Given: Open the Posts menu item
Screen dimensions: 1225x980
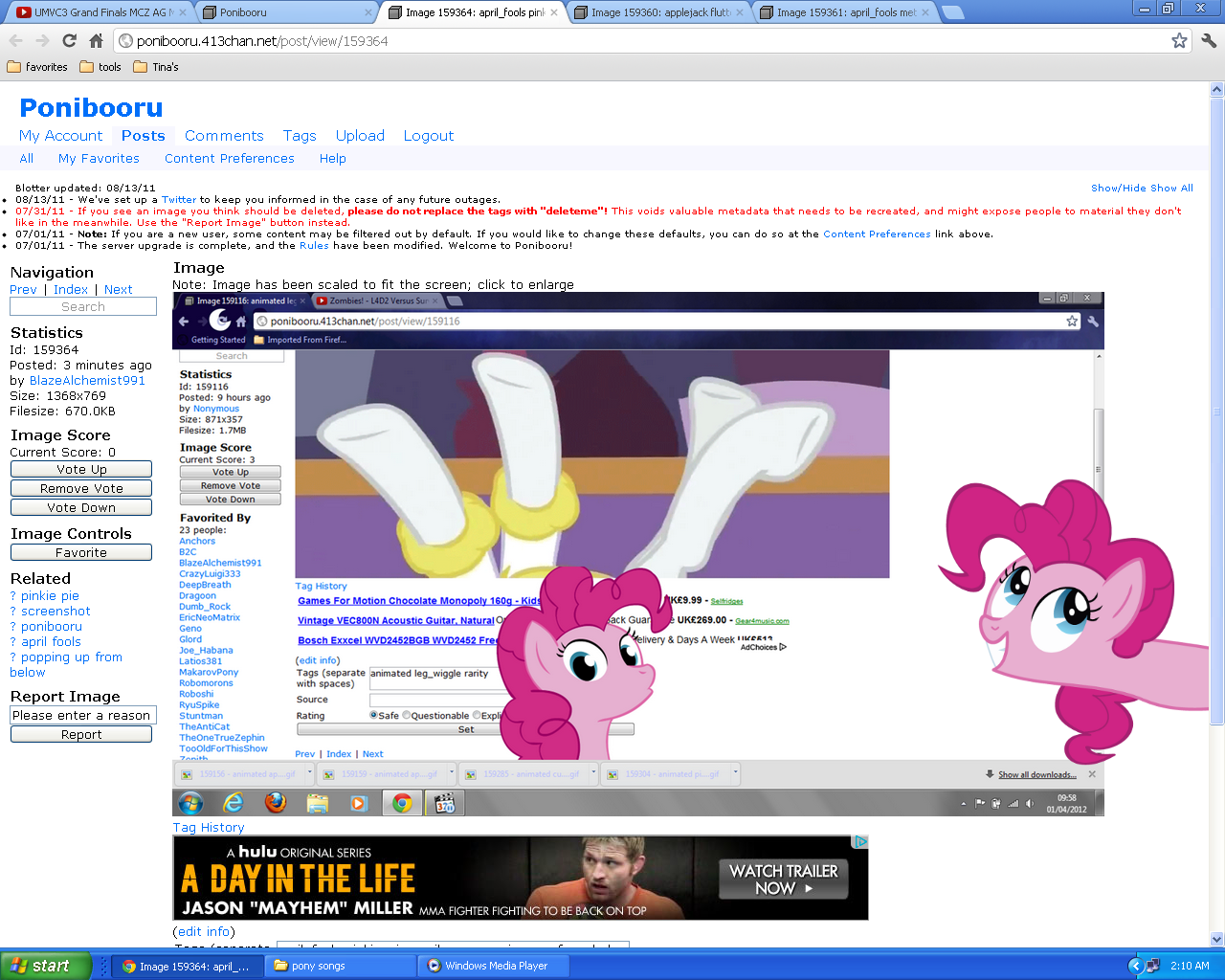Looking at the screenshot, I should click(144, 136).
